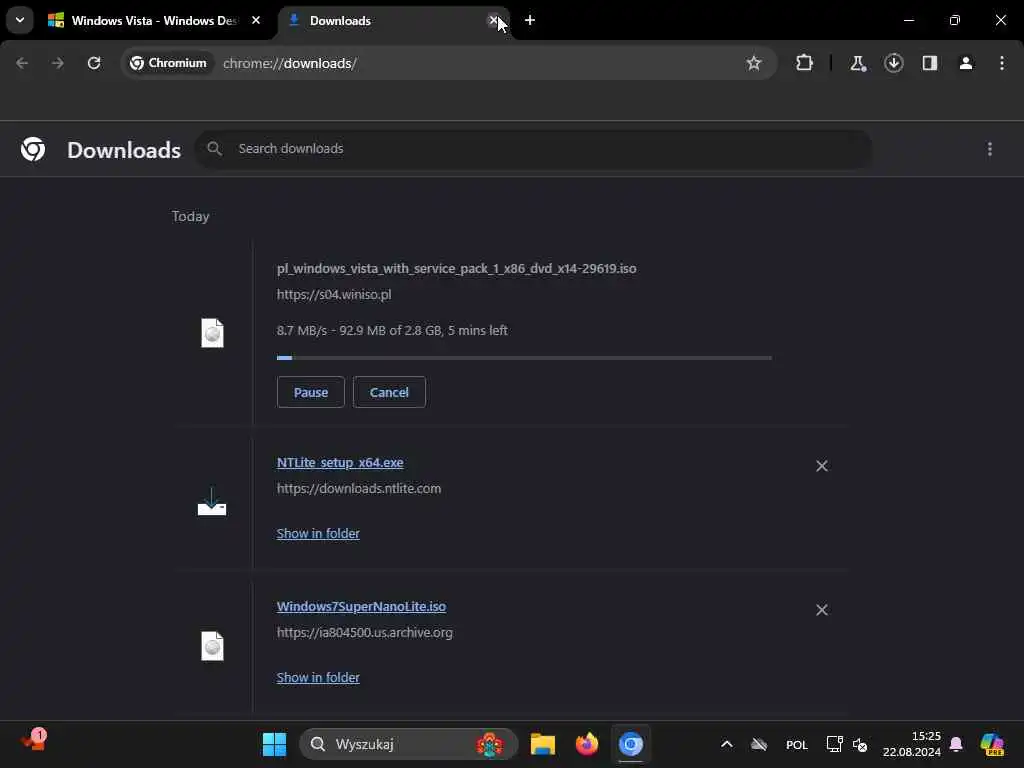
Task: Click the Chromium taskbar icon
Action: tap(631, 744)
